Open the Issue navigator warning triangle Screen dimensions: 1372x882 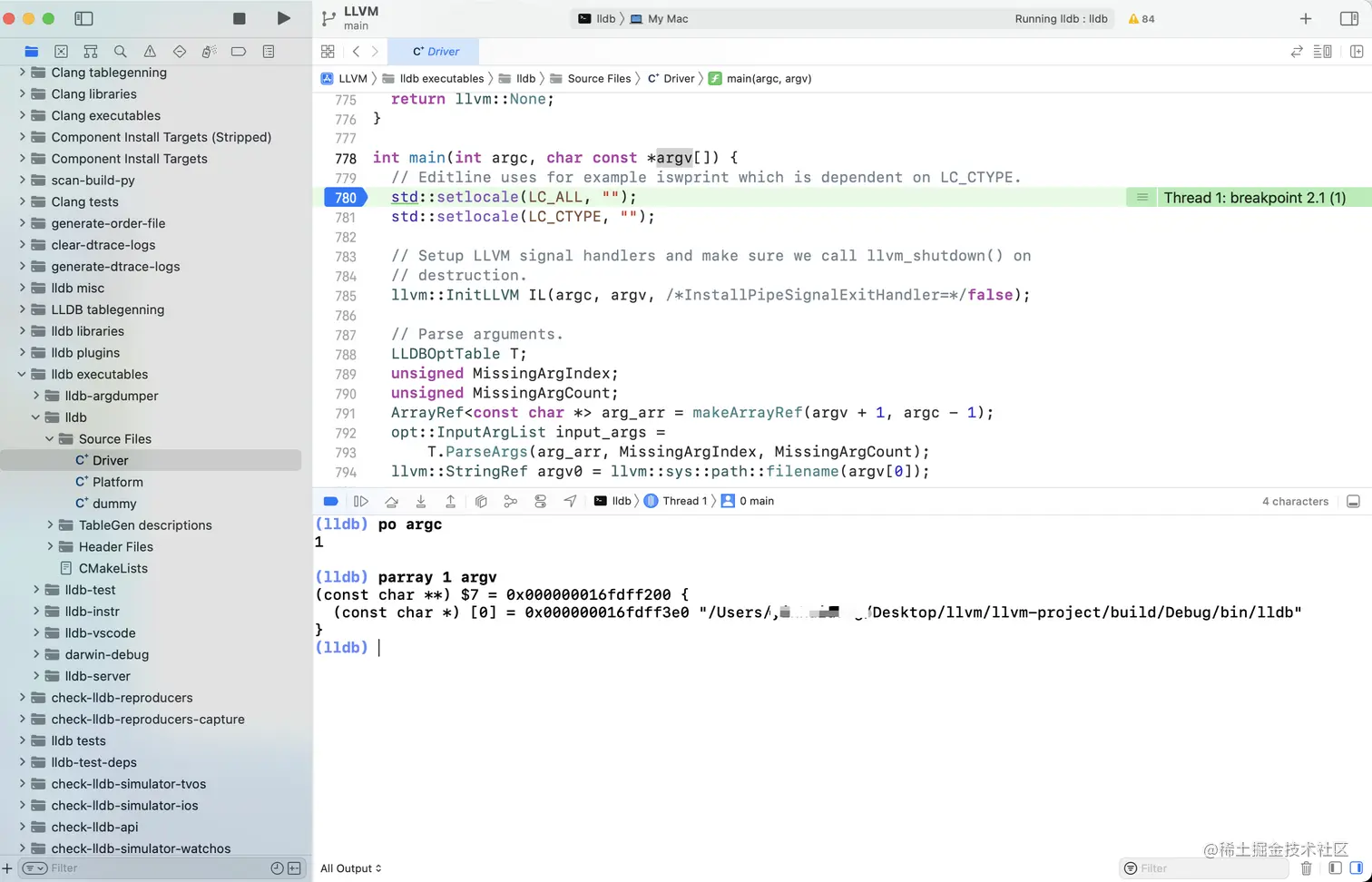click(150, 52)
